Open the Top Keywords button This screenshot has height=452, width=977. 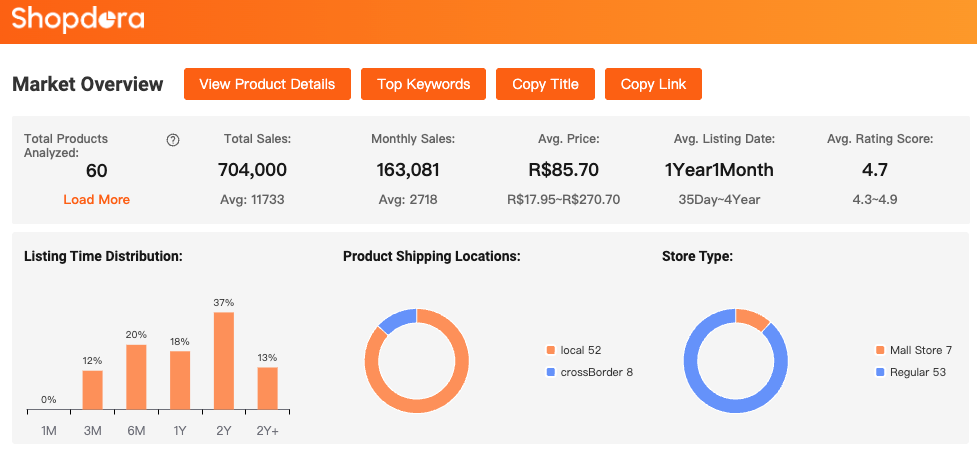click(423, 84)
